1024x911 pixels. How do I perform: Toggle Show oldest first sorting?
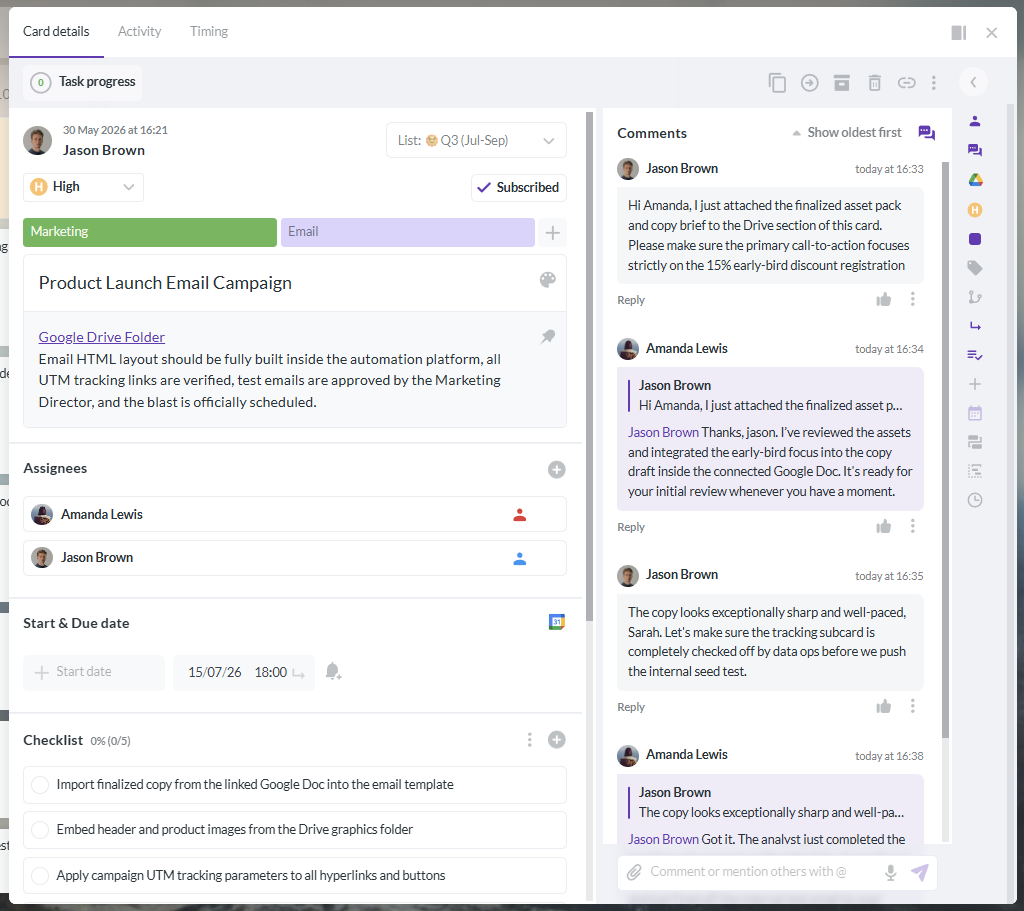click(x=847, y=133)
